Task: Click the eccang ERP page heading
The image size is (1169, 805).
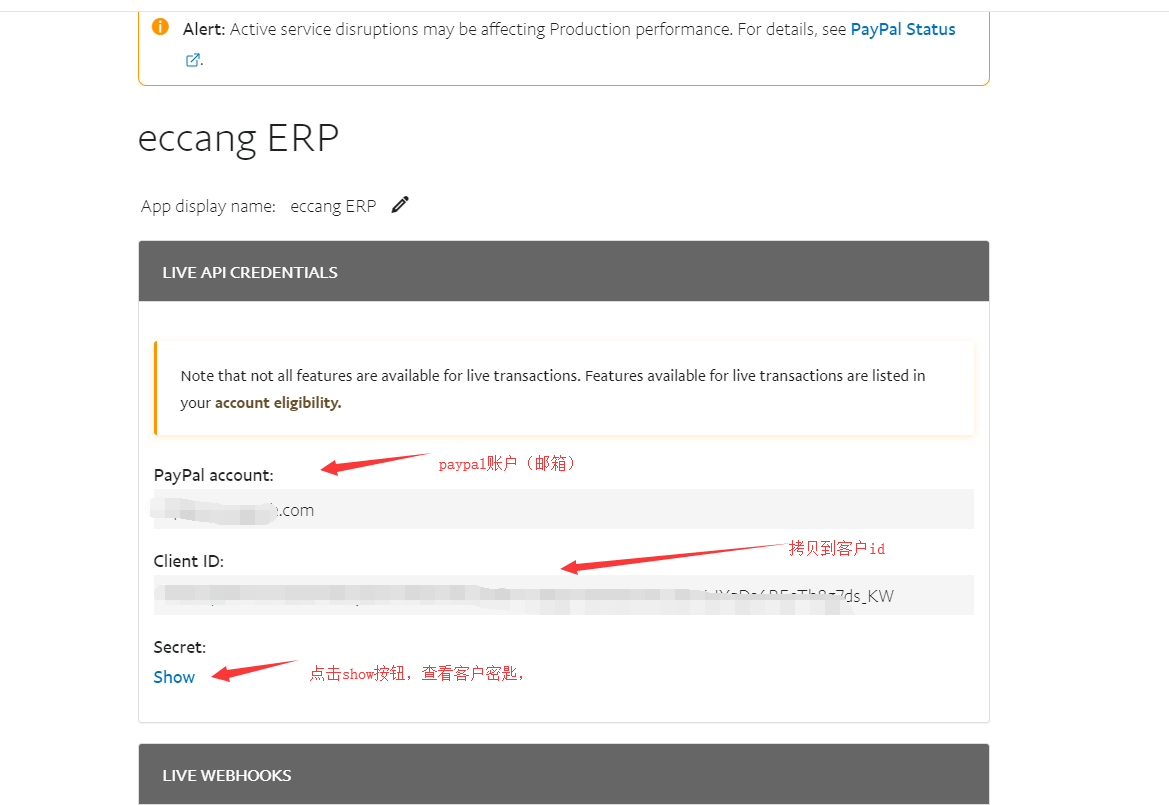Action: click(x=239, y=139)
